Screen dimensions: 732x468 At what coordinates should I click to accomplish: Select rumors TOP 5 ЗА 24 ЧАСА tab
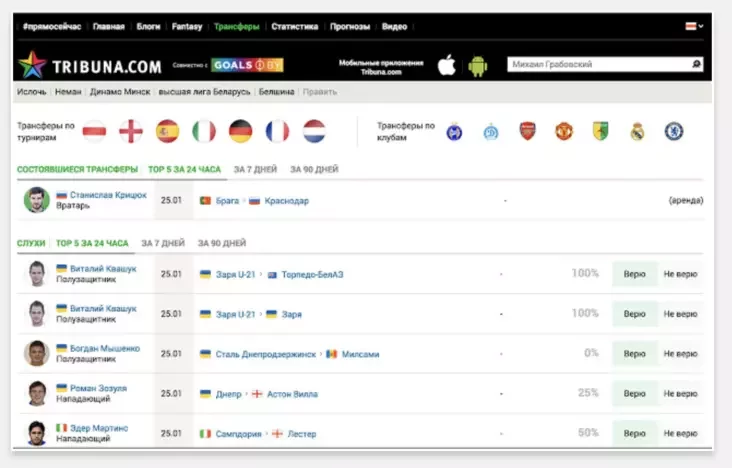pos(92,243)
